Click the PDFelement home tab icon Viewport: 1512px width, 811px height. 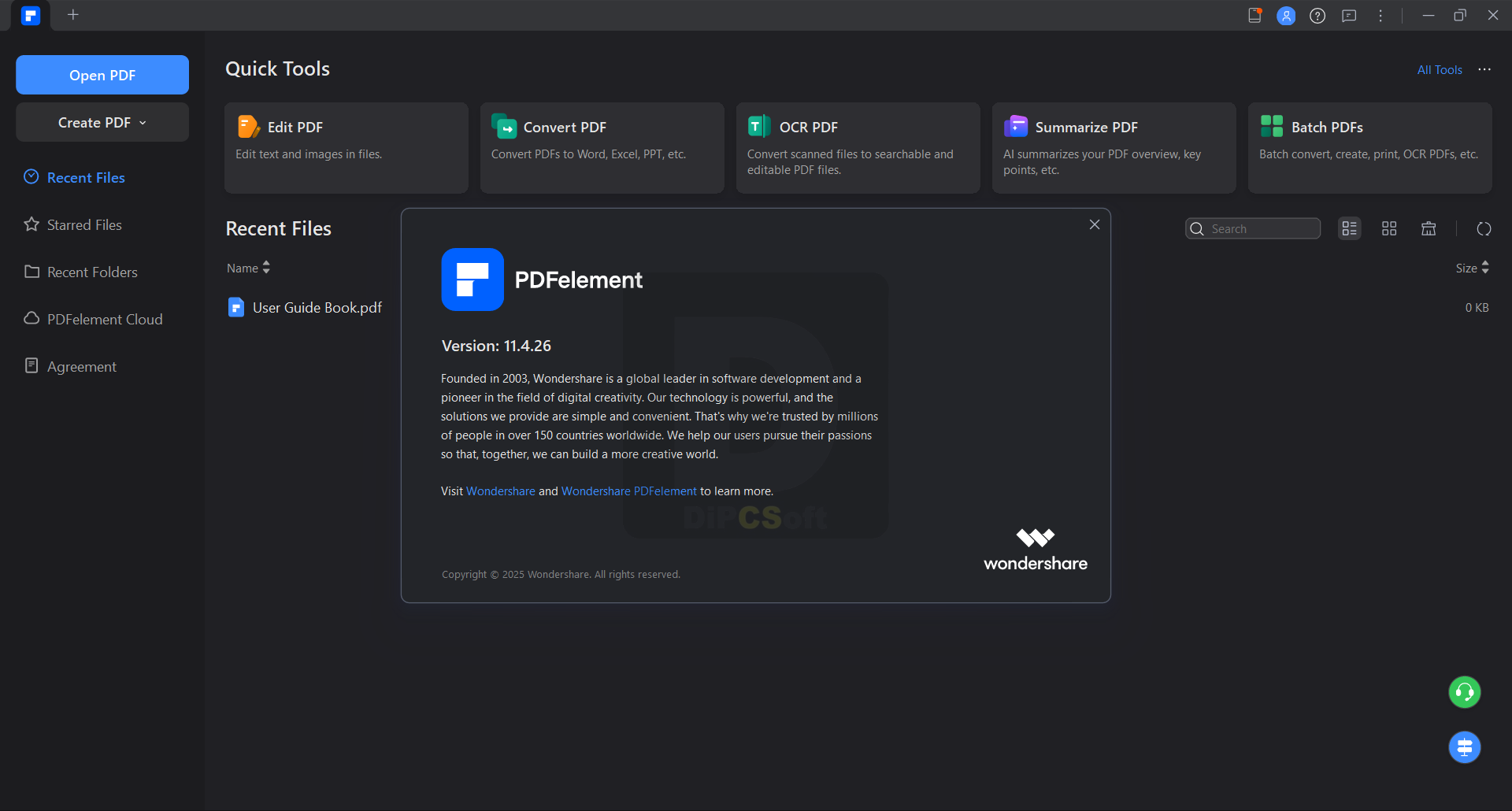point(31,15)
